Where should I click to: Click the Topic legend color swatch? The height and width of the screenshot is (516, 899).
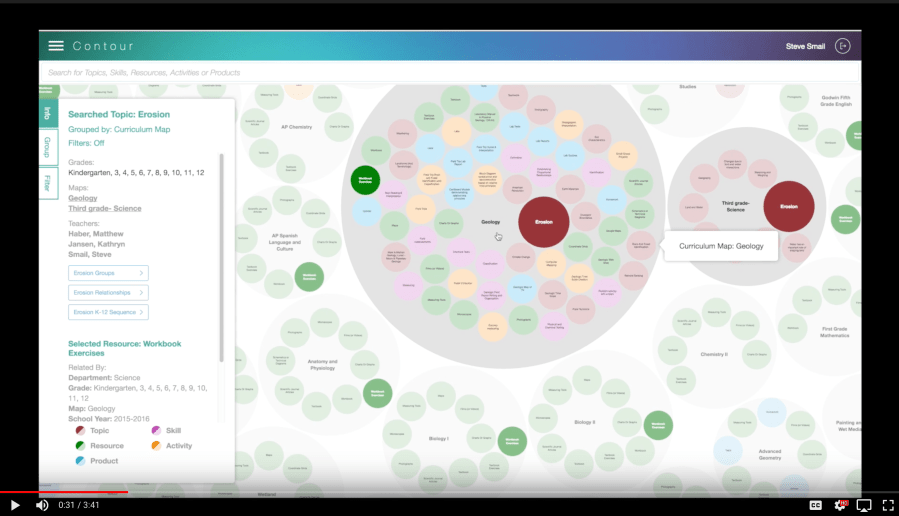pos(80,431)
